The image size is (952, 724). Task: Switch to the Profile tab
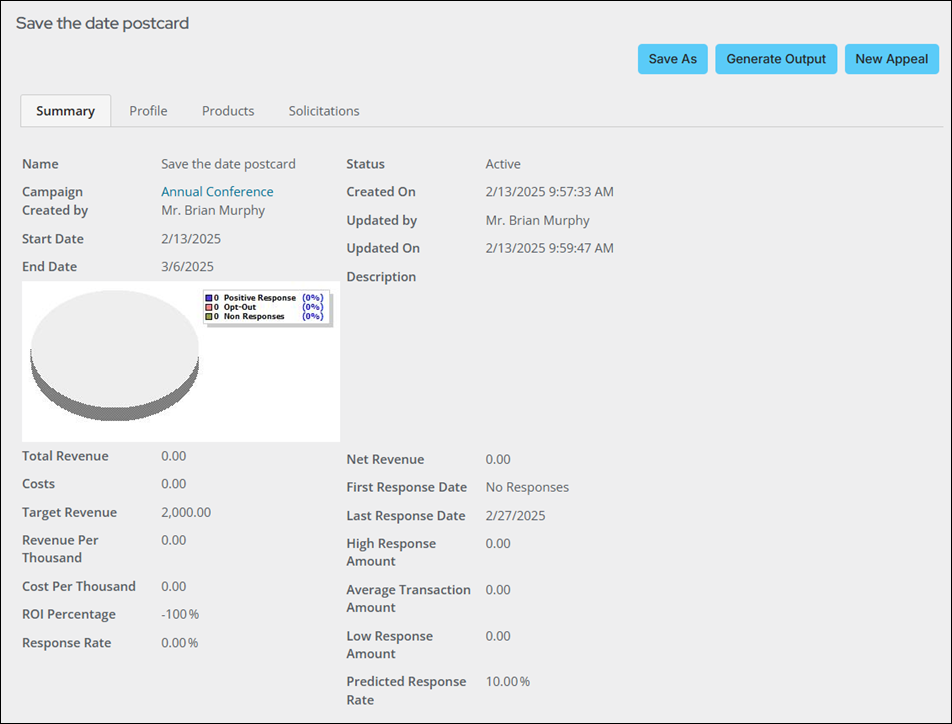(148, 111)
